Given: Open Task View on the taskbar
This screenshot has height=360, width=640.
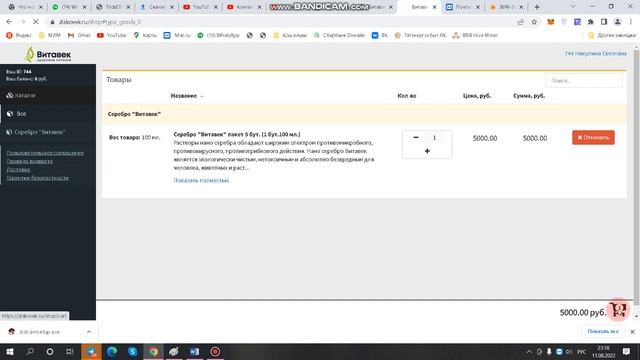Looking at the screenshot, I should [x=70, y=351].
